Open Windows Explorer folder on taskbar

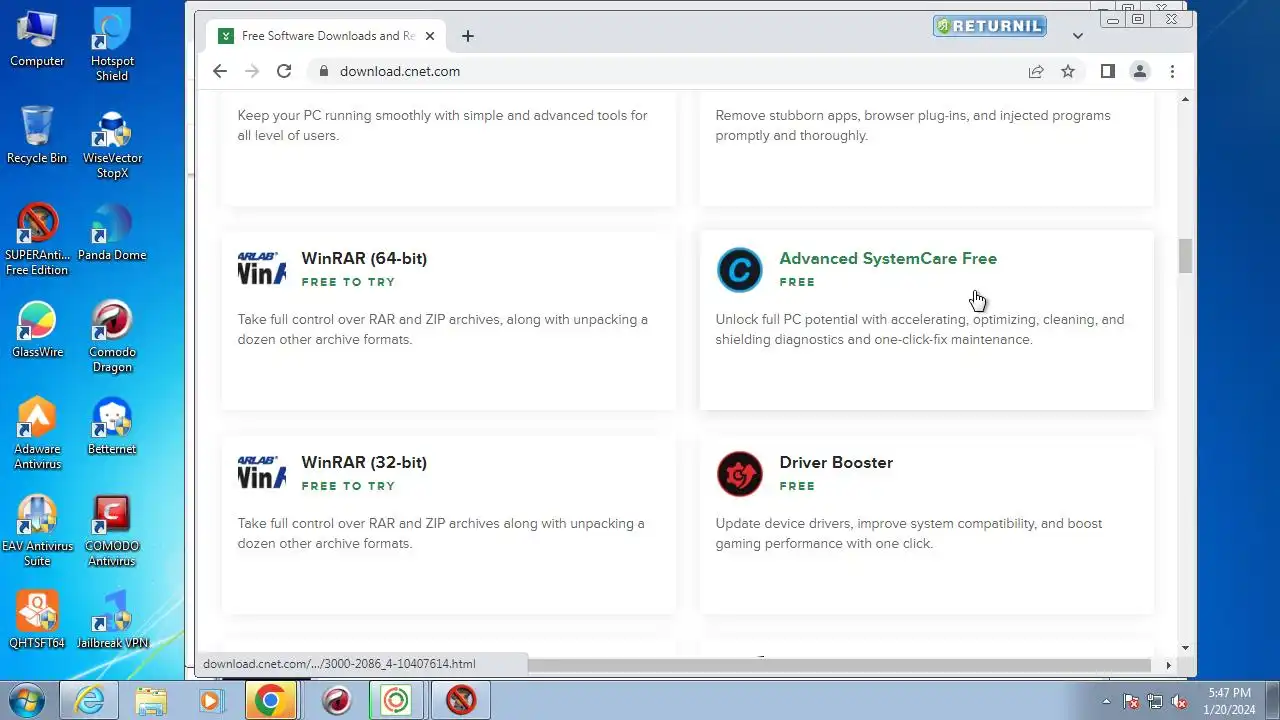pos(151,700)
